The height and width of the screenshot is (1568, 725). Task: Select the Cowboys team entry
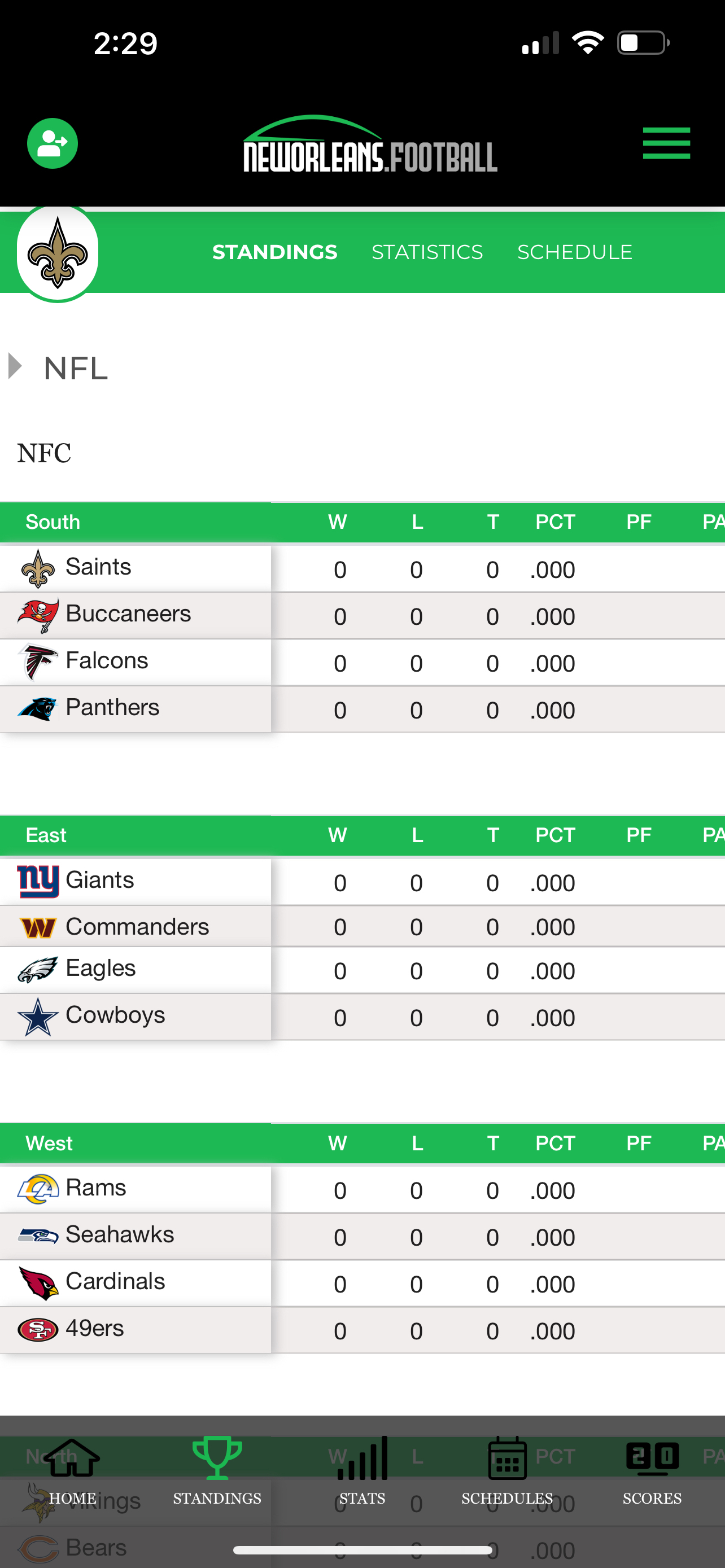click(x=115, y=1015)
